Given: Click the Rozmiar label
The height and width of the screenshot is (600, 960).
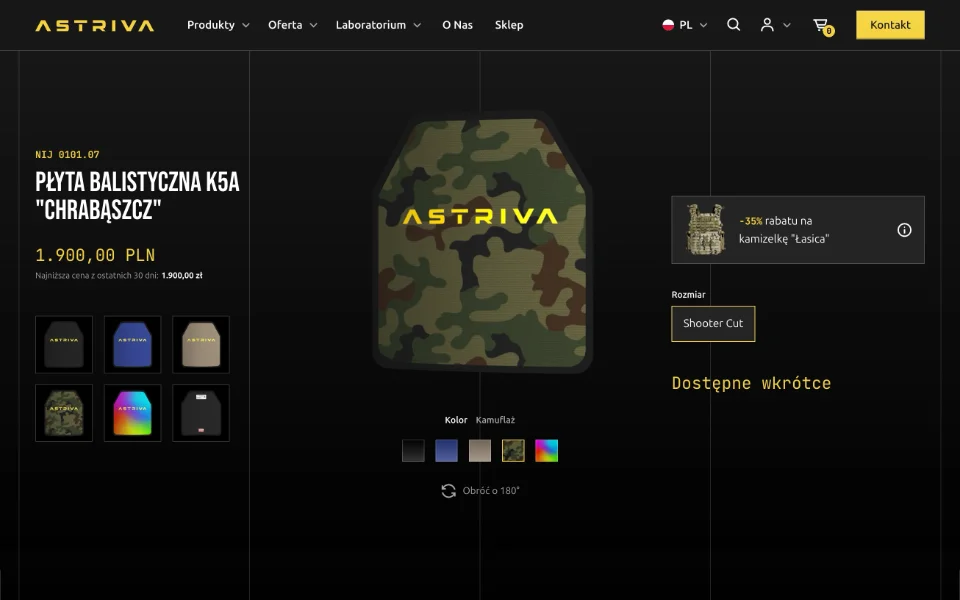Looking at the screenshot, I should [x=688, y=294].
